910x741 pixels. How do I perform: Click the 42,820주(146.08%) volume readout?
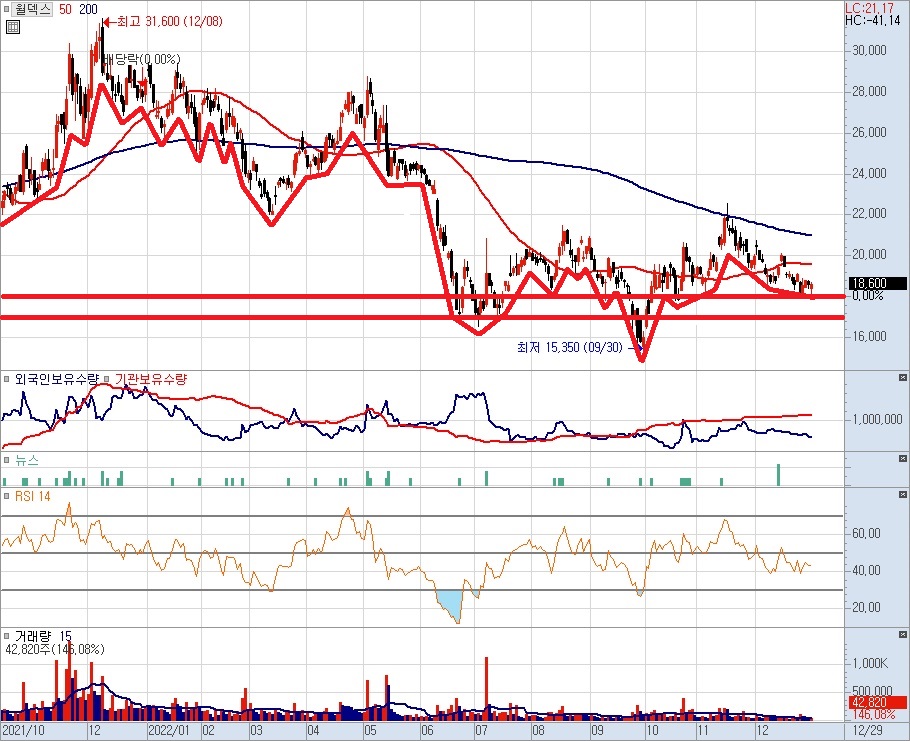55,649
